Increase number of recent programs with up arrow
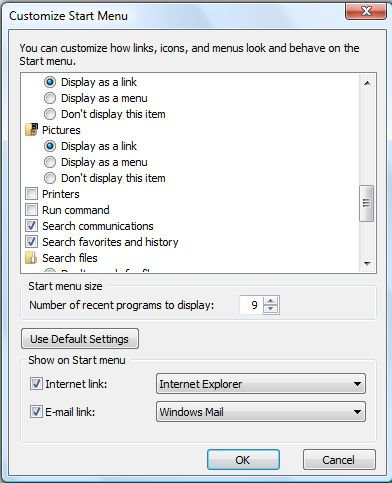Screen dimensions: 392x483 270,301
